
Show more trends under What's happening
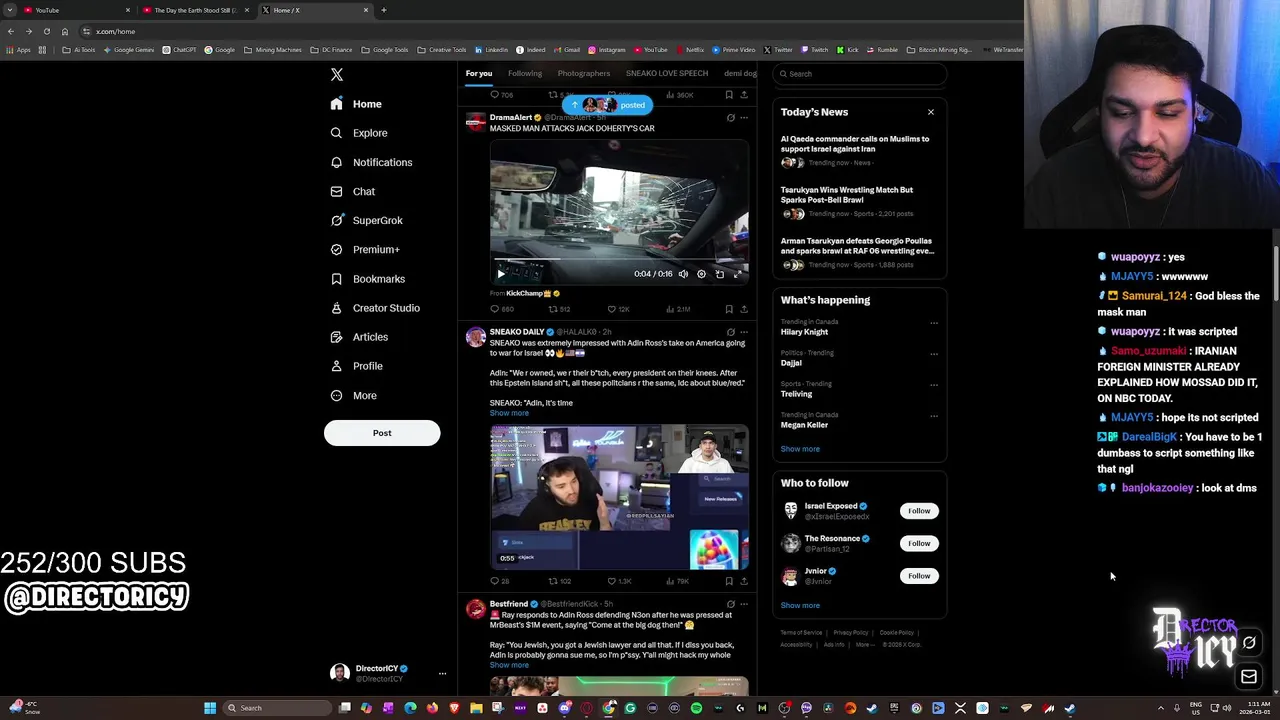[800, 449]
